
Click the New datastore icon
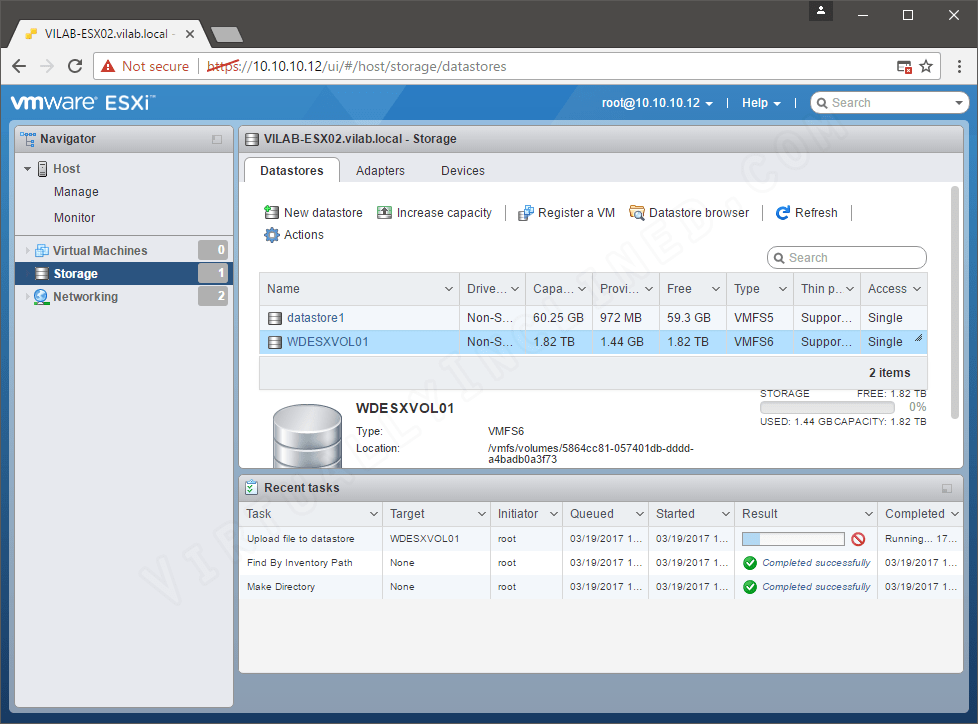click(271, 213)
